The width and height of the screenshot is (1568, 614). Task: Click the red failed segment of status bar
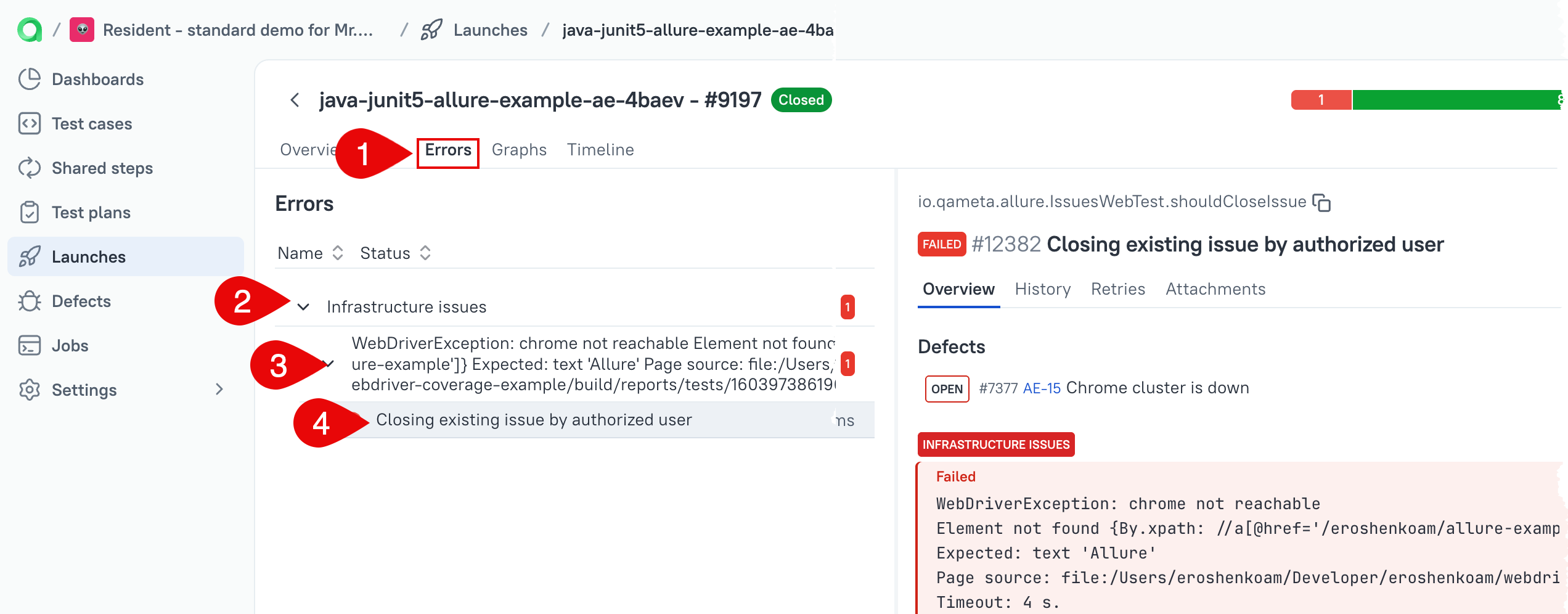click(1321, 100)
